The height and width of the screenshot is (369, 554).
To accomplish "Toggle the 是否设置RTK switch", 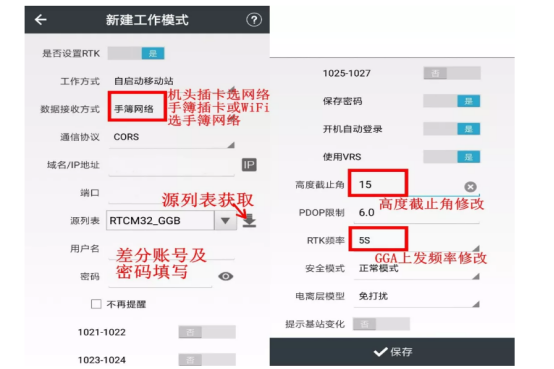I will 136,53.
